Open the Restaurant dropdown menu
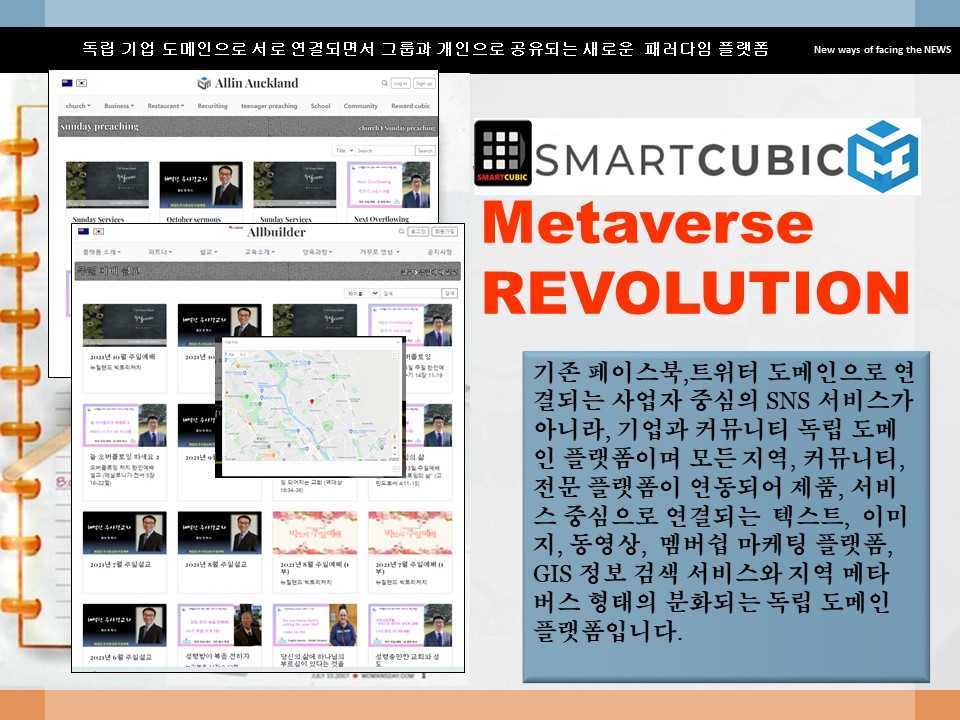 (166, 106)
